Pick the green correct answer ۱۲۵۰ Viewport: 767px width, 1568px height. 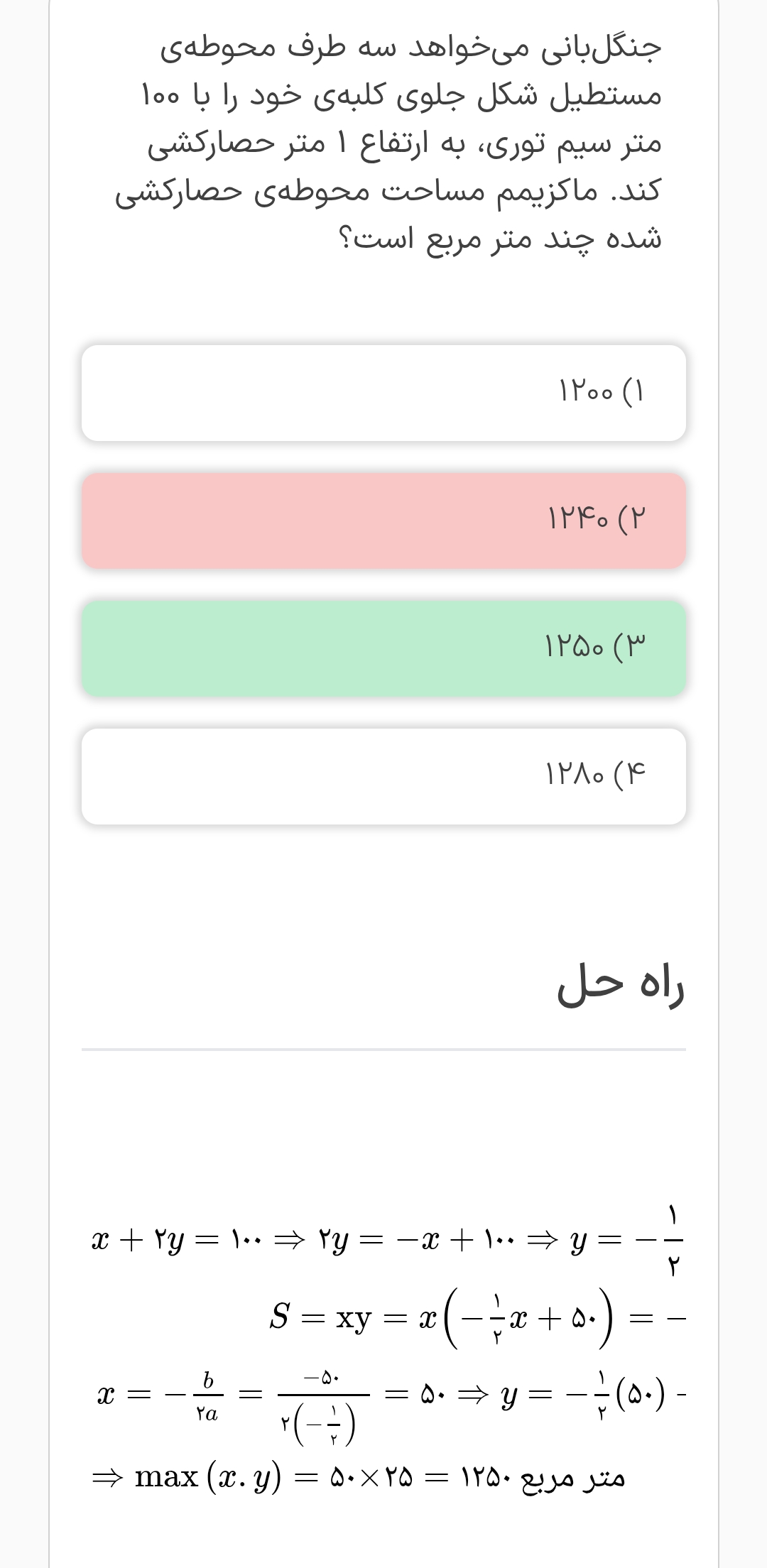[383, 648]
